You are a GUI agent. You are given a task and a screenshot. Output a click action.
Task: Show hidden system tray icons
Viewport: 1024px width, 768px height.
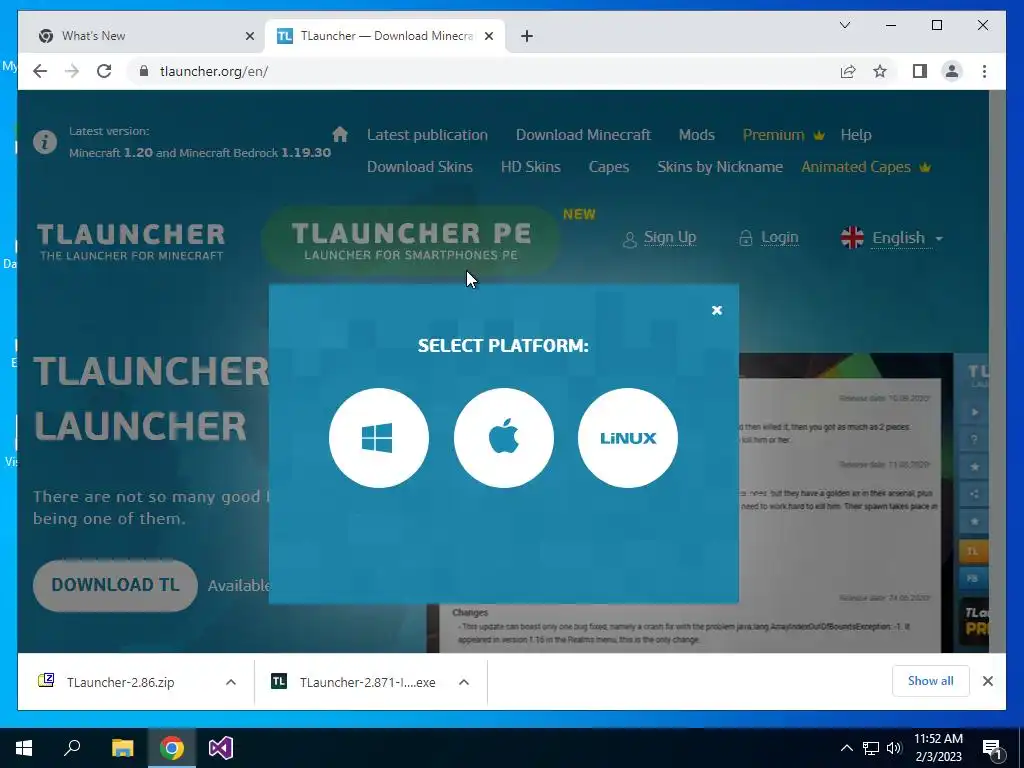coord(846,748)
